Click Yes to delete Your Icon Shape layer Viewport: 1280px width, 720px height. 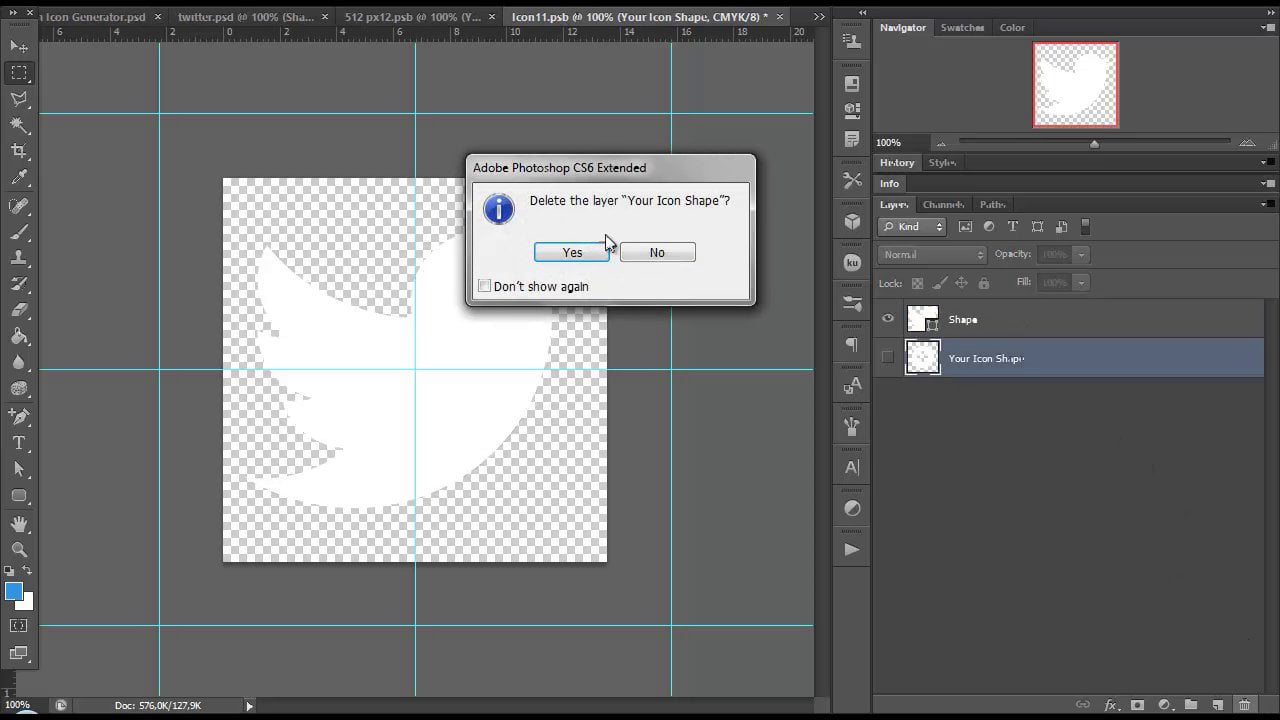571,252
